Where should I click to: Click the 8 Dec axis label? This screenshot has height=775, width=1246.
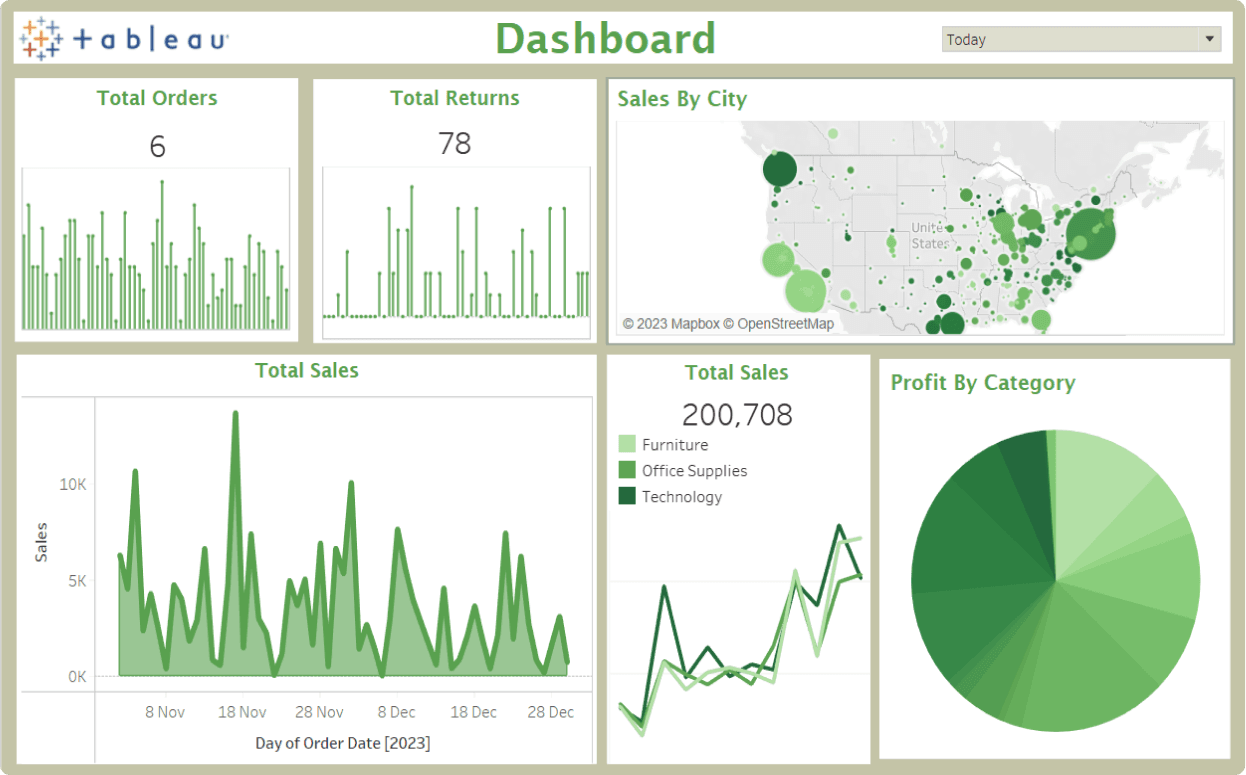(x=396, y=712)
